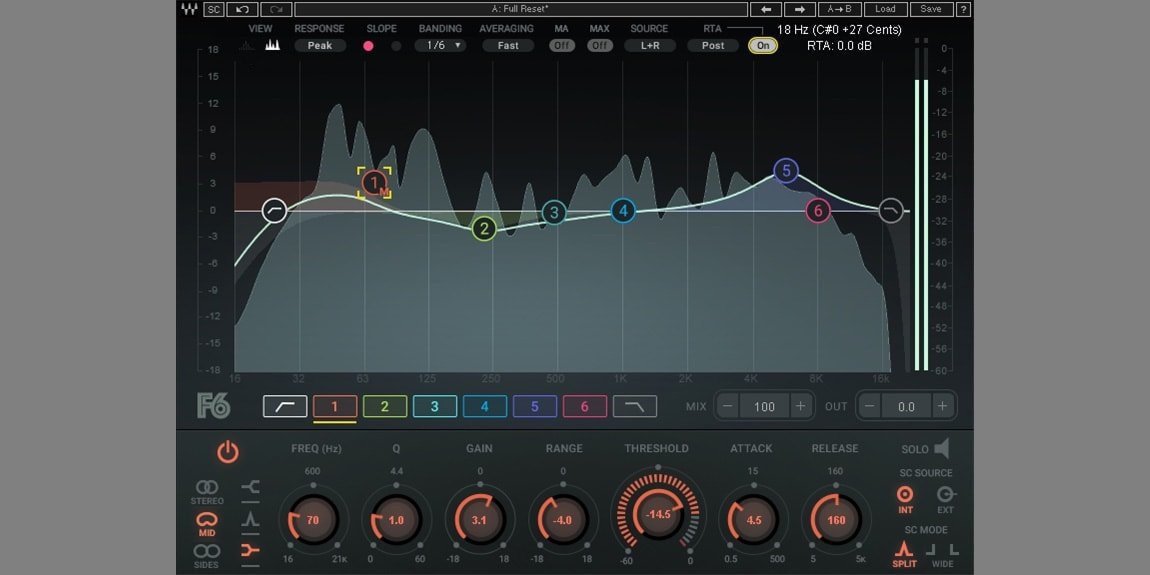Decrease Mix value with minus button
1150x575 pixels.
728,406
